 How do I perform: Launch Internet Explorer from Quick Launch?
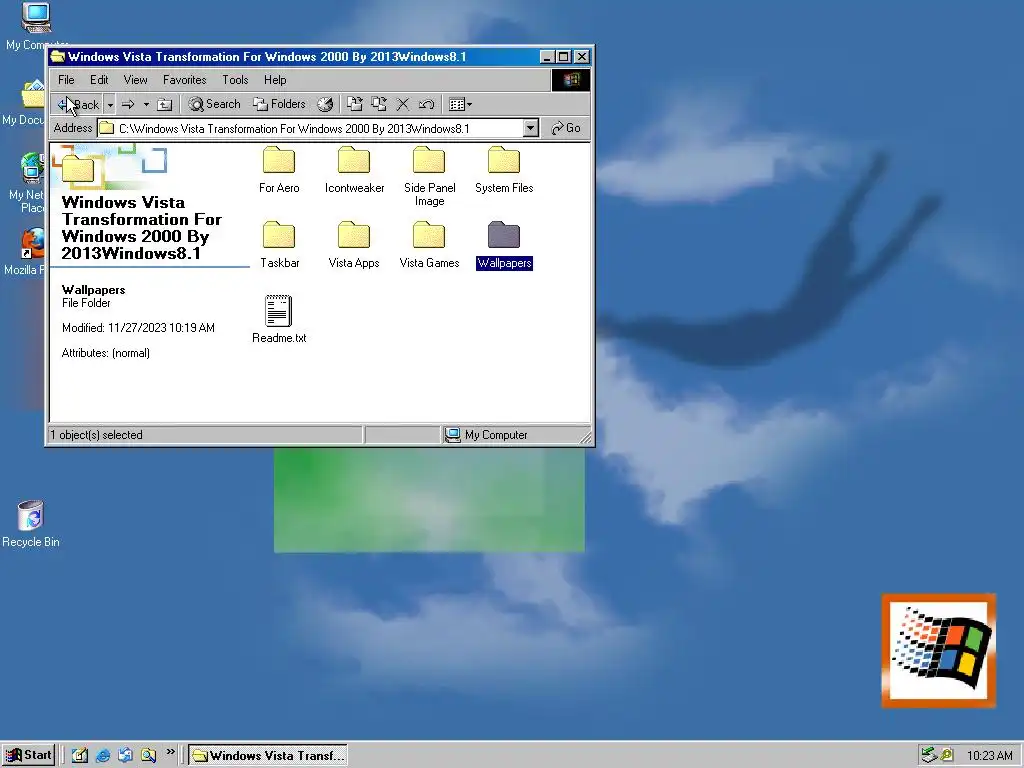103,755
